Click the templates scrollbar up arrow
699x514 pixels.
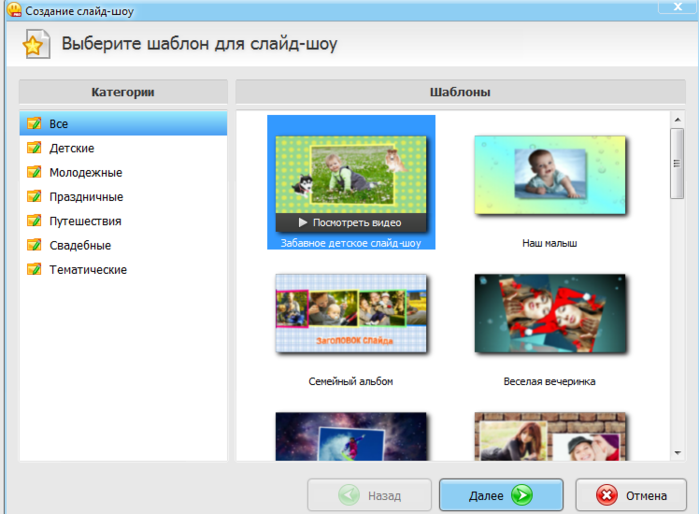[x=677, y=119]
